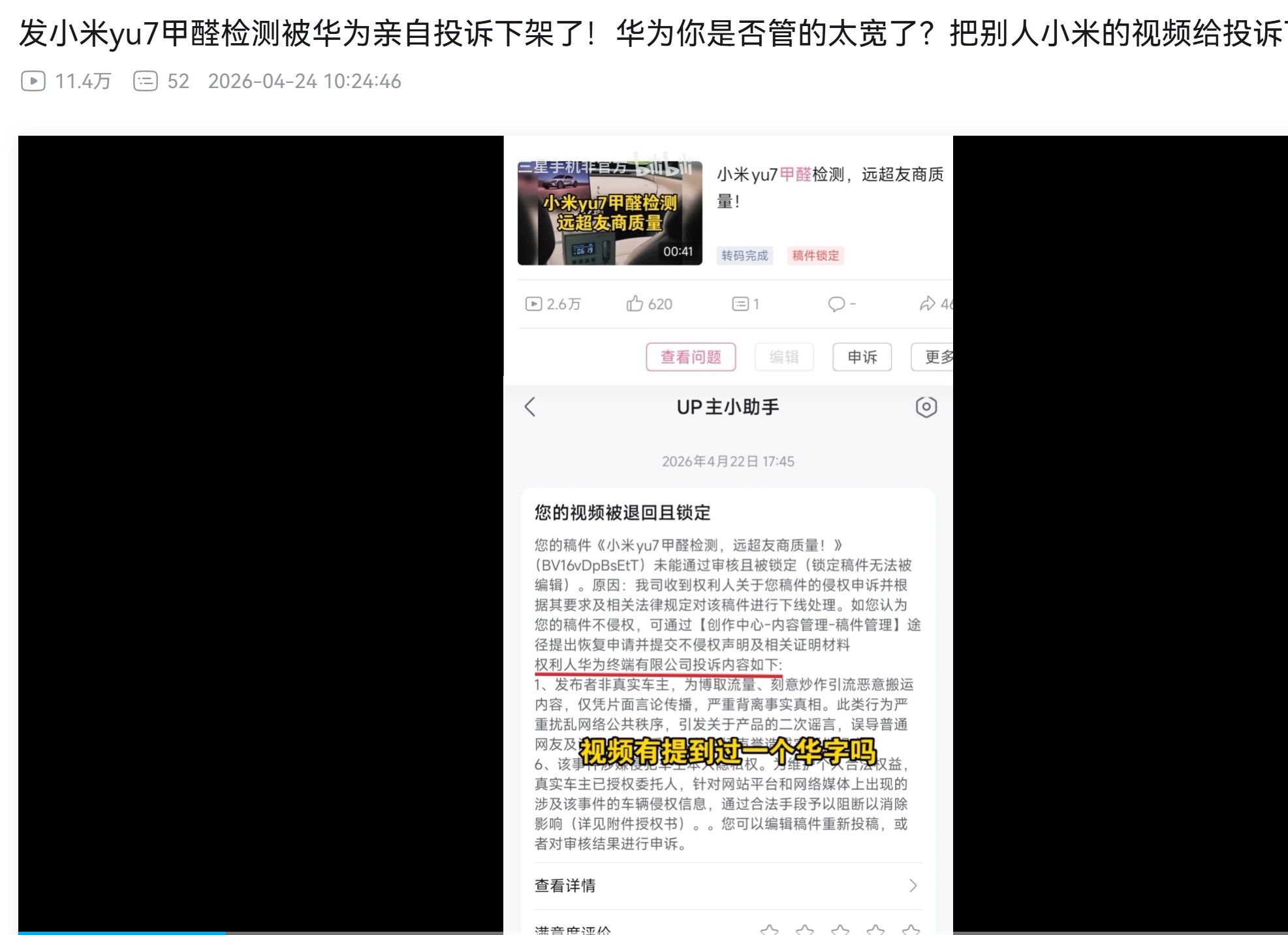Image resolution: width=1288 pixels, height=935 pixels.
Task: Click the greyed 编辑 button
Action: (x=784, y=357)
